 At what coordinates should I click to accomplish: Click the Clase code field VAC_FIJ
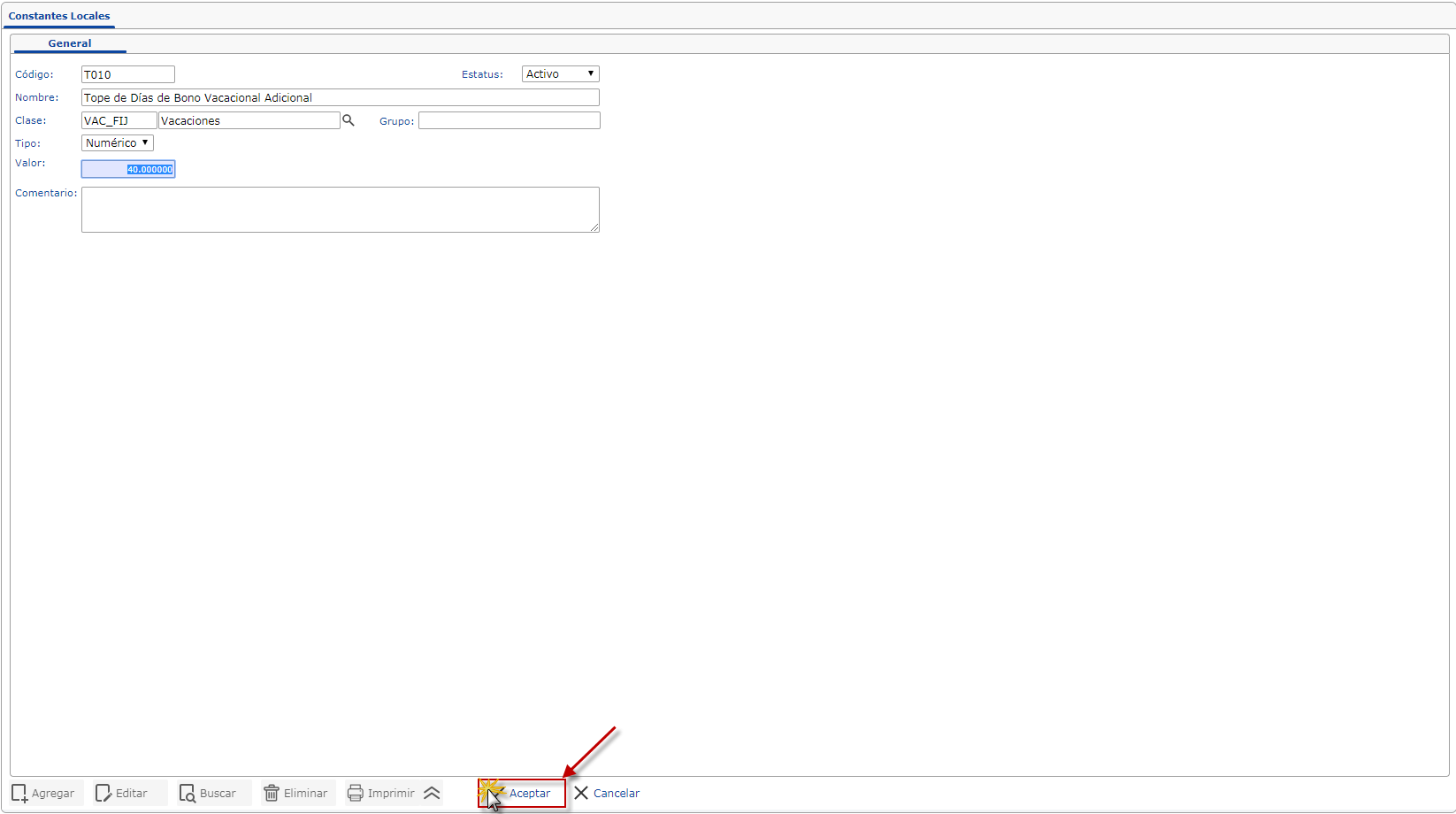(119, 120)
